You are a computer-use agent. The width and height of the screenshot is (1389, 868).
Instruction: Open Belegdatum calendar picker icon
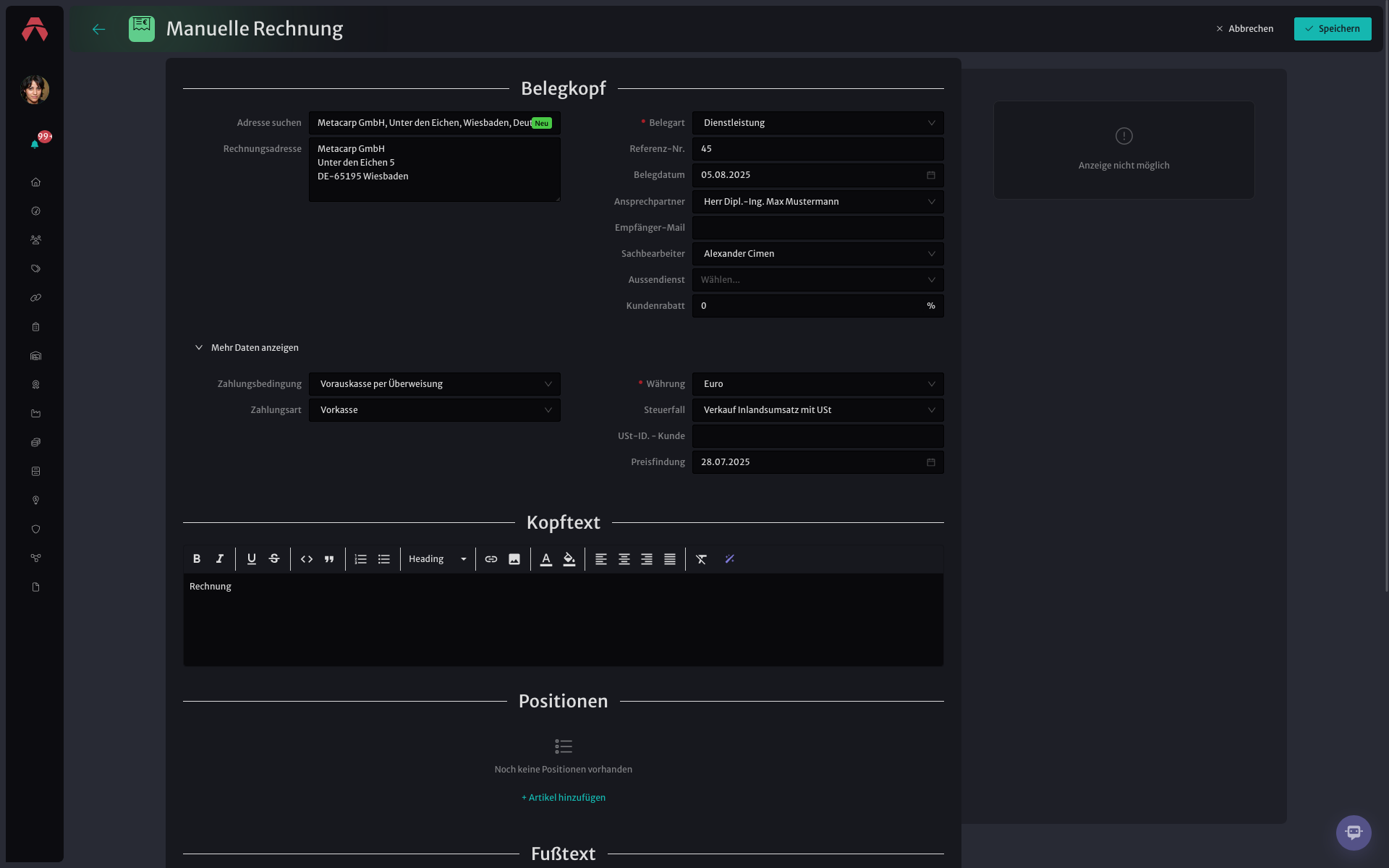pos(931,175)
